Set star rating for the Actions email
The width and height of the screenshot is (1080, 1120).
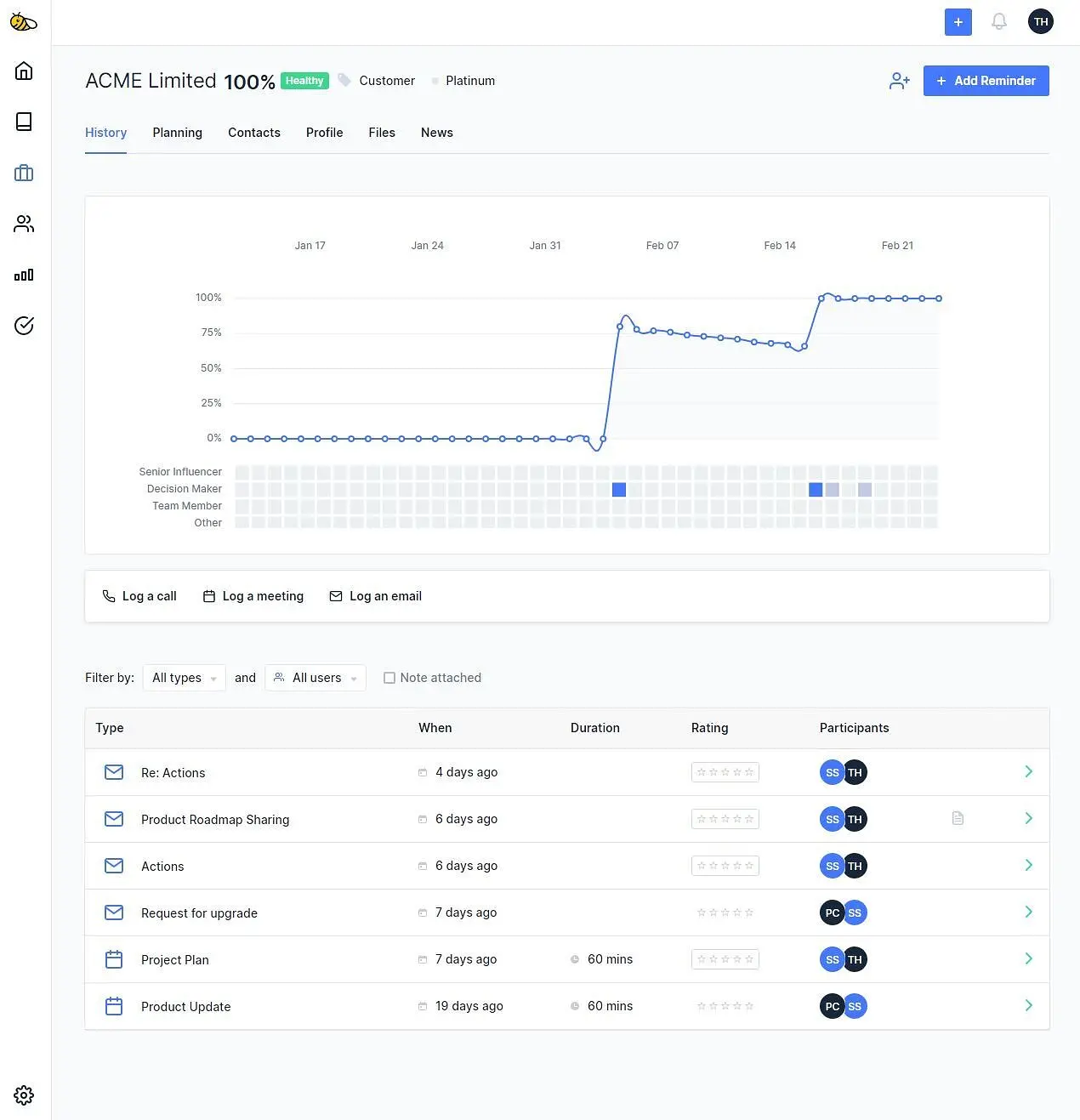725,866
